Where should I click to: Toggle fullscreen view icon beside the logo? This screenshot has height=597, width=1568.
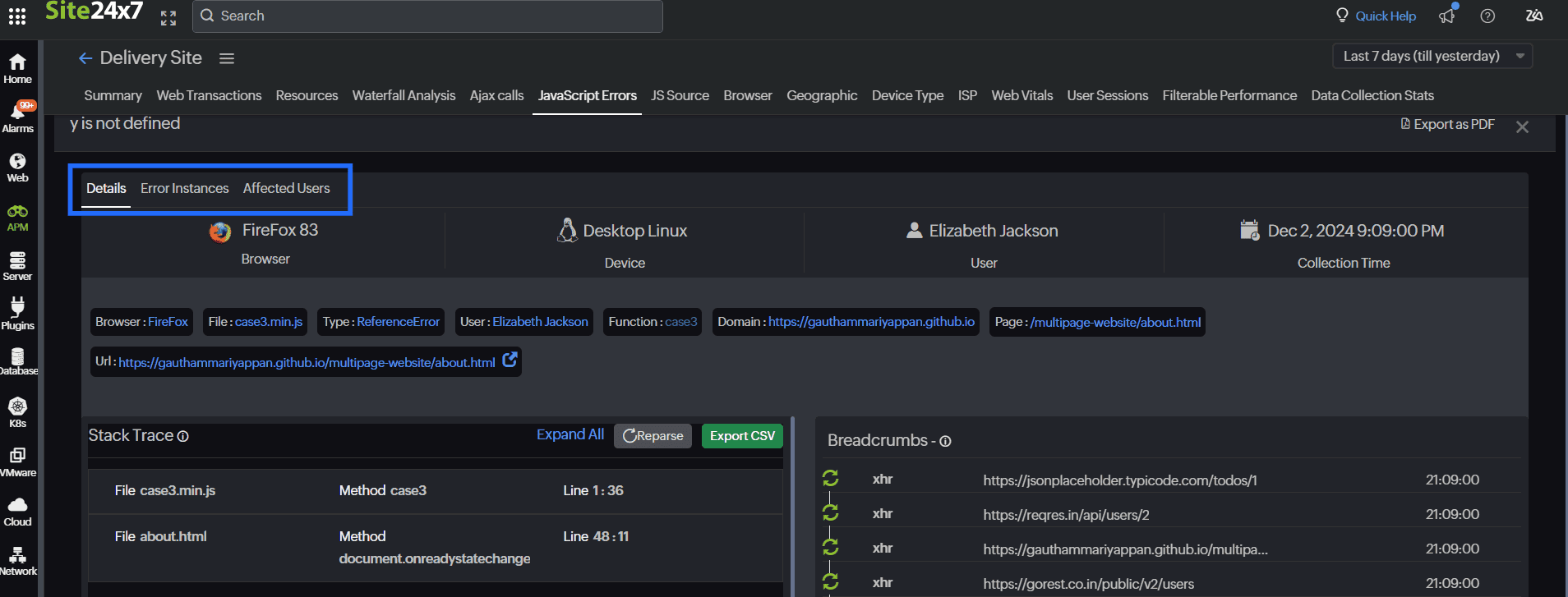tap(168, 18)
